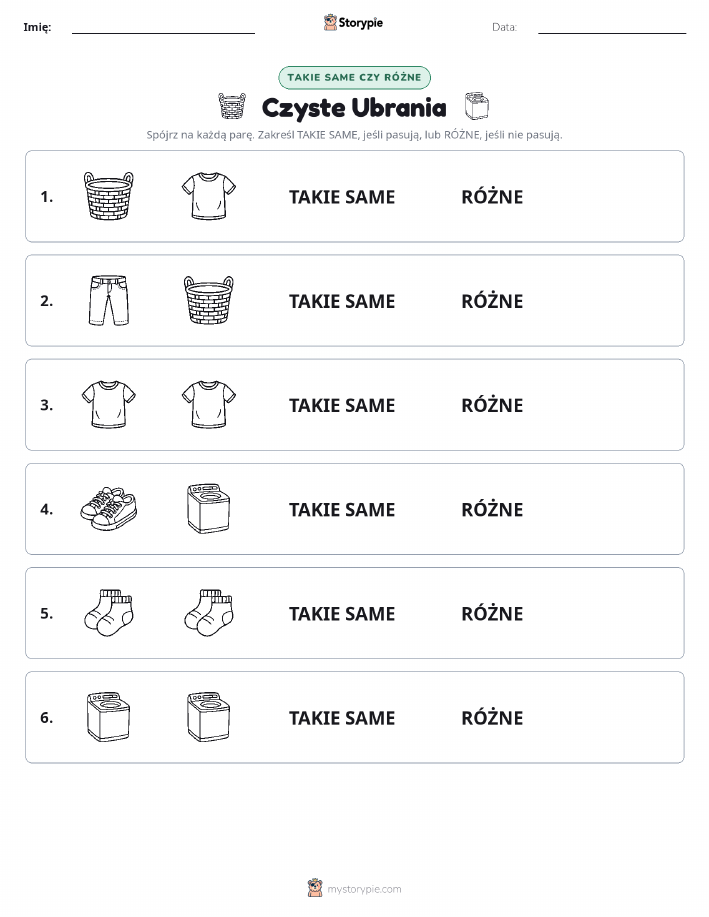The width and height of the screenshot is (709, 917).
Task: Open the mystorypie.com footer link
Action: tap(354, 888)
